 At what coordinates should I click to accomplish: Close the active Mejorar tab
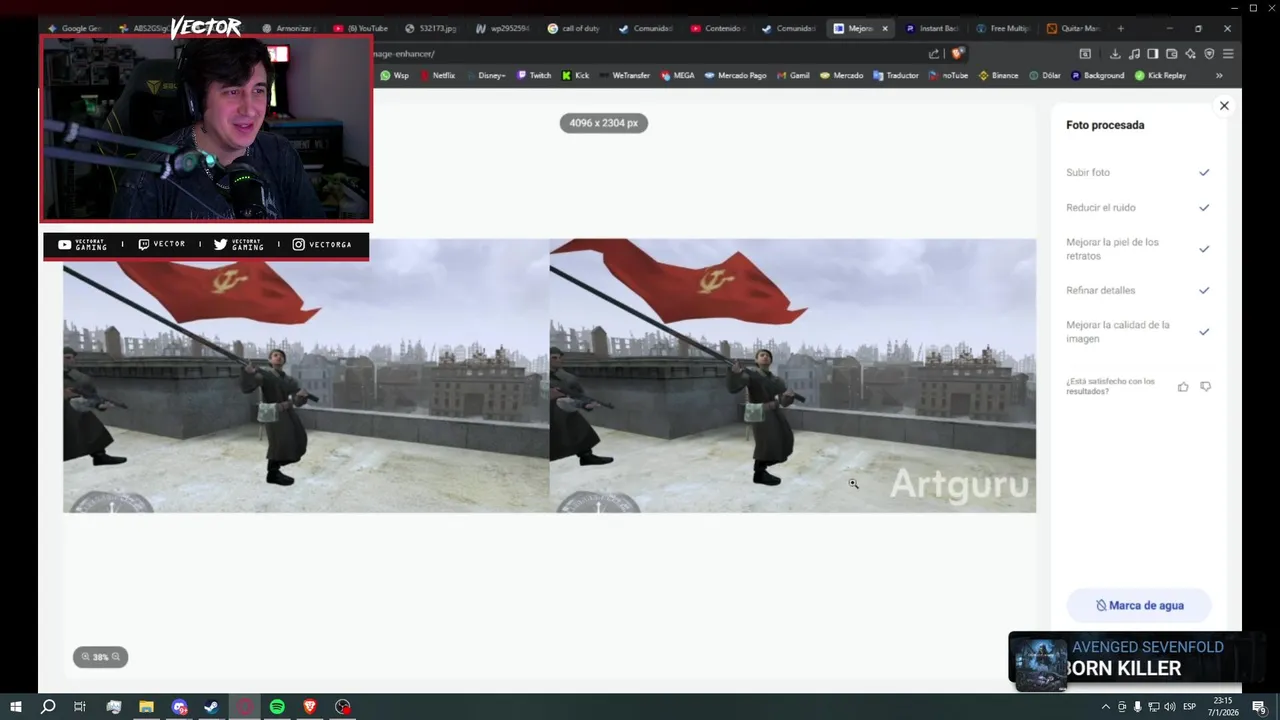[885, 29]
